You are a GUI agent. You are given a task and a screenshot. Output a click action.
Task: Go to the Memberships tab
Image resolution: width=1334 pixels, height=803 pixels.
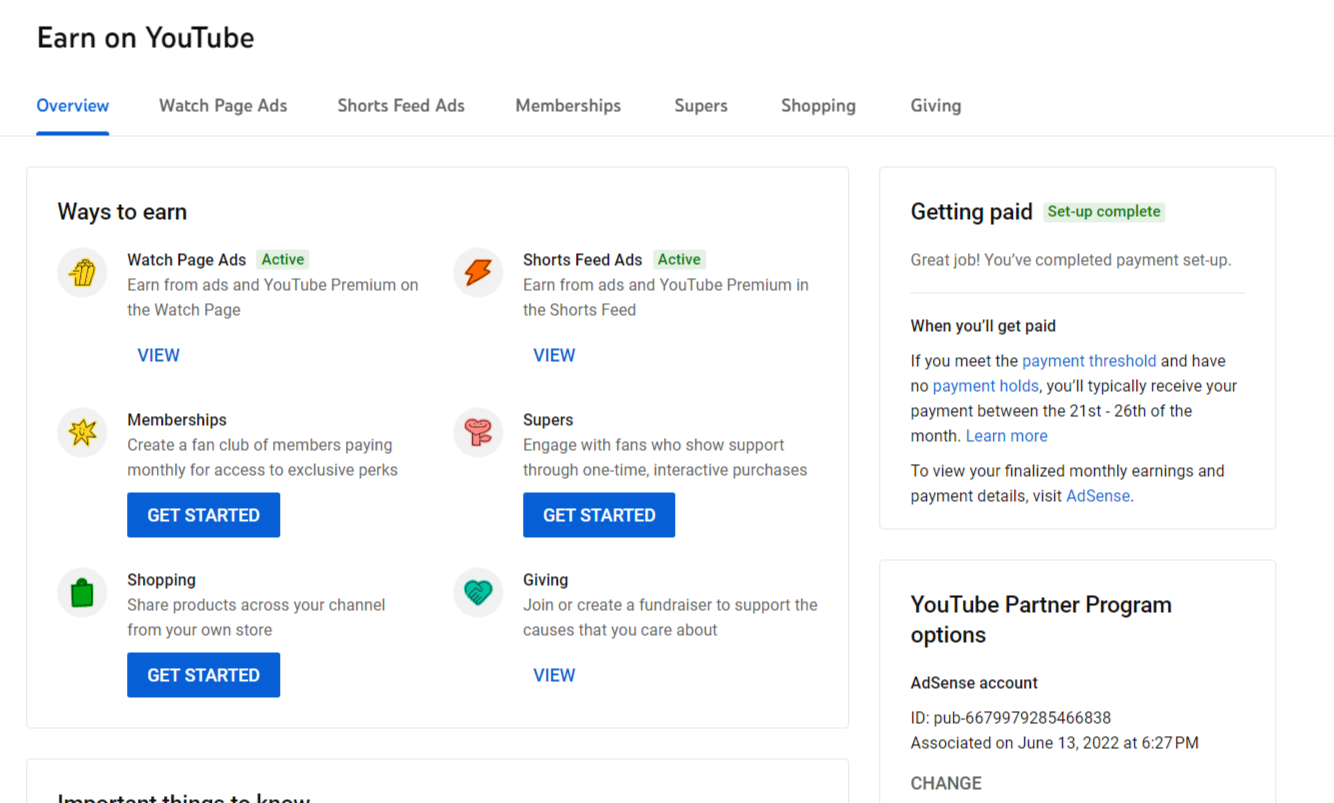coord(568,106)
